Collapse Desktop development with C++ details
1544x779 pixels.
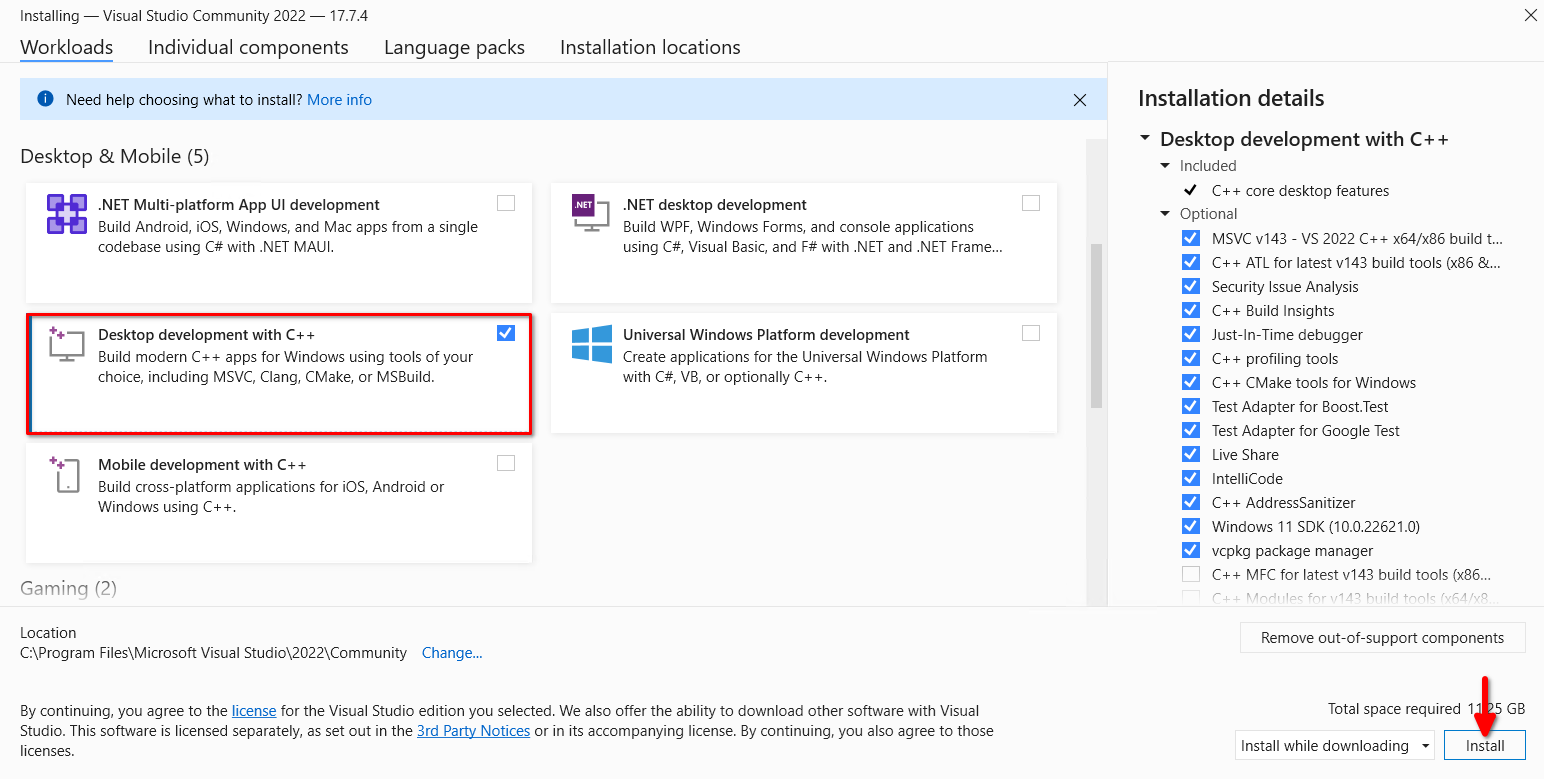(1144, 139)
